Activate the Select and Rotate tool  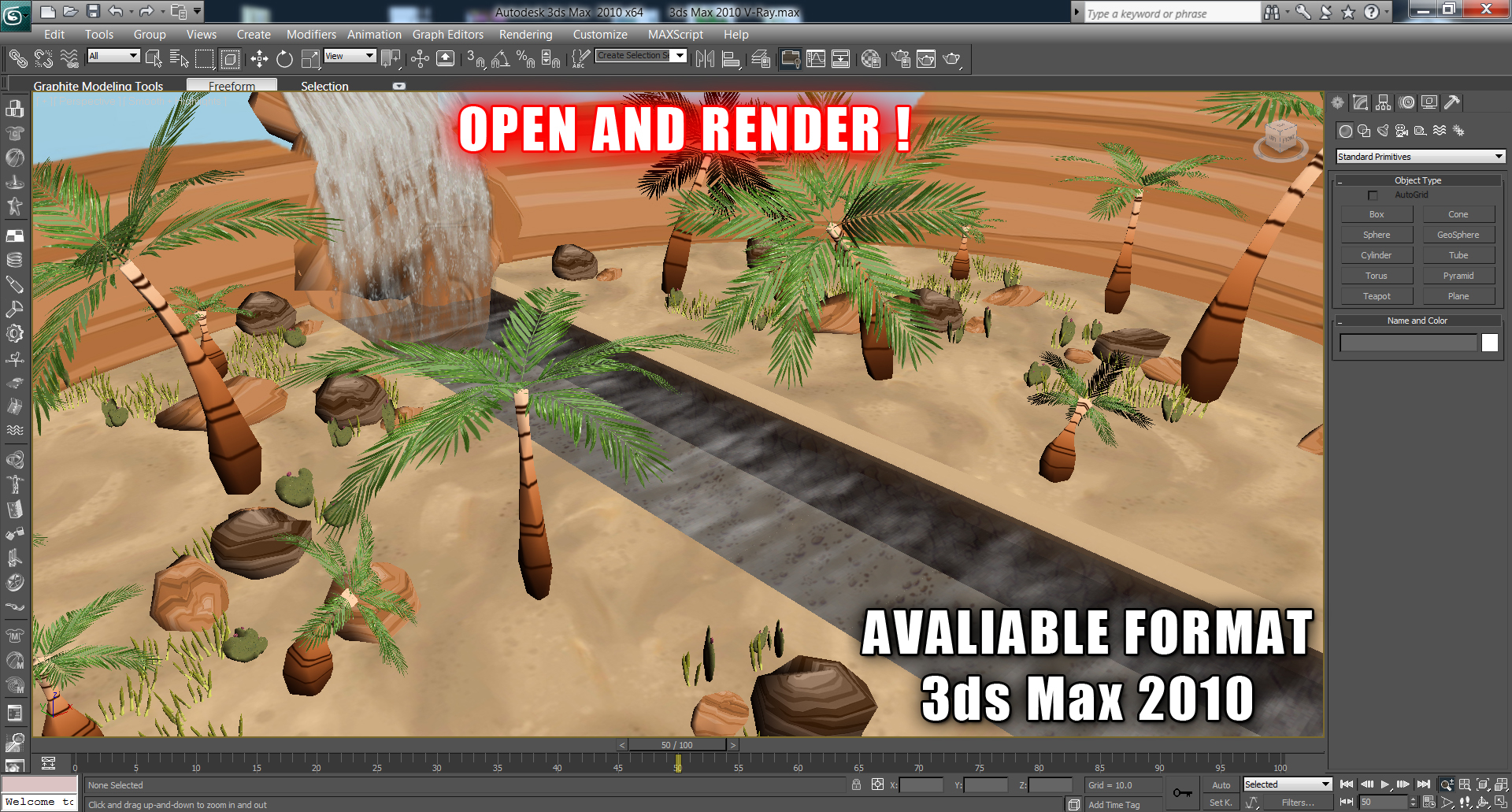285,59
